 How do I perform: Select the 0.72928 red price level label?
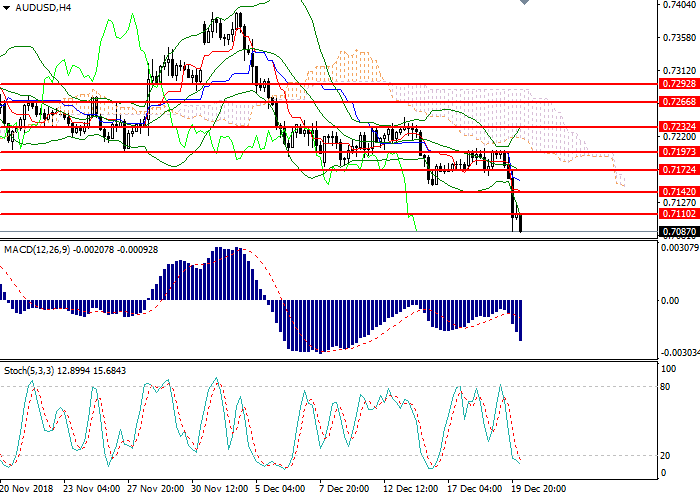678,86
